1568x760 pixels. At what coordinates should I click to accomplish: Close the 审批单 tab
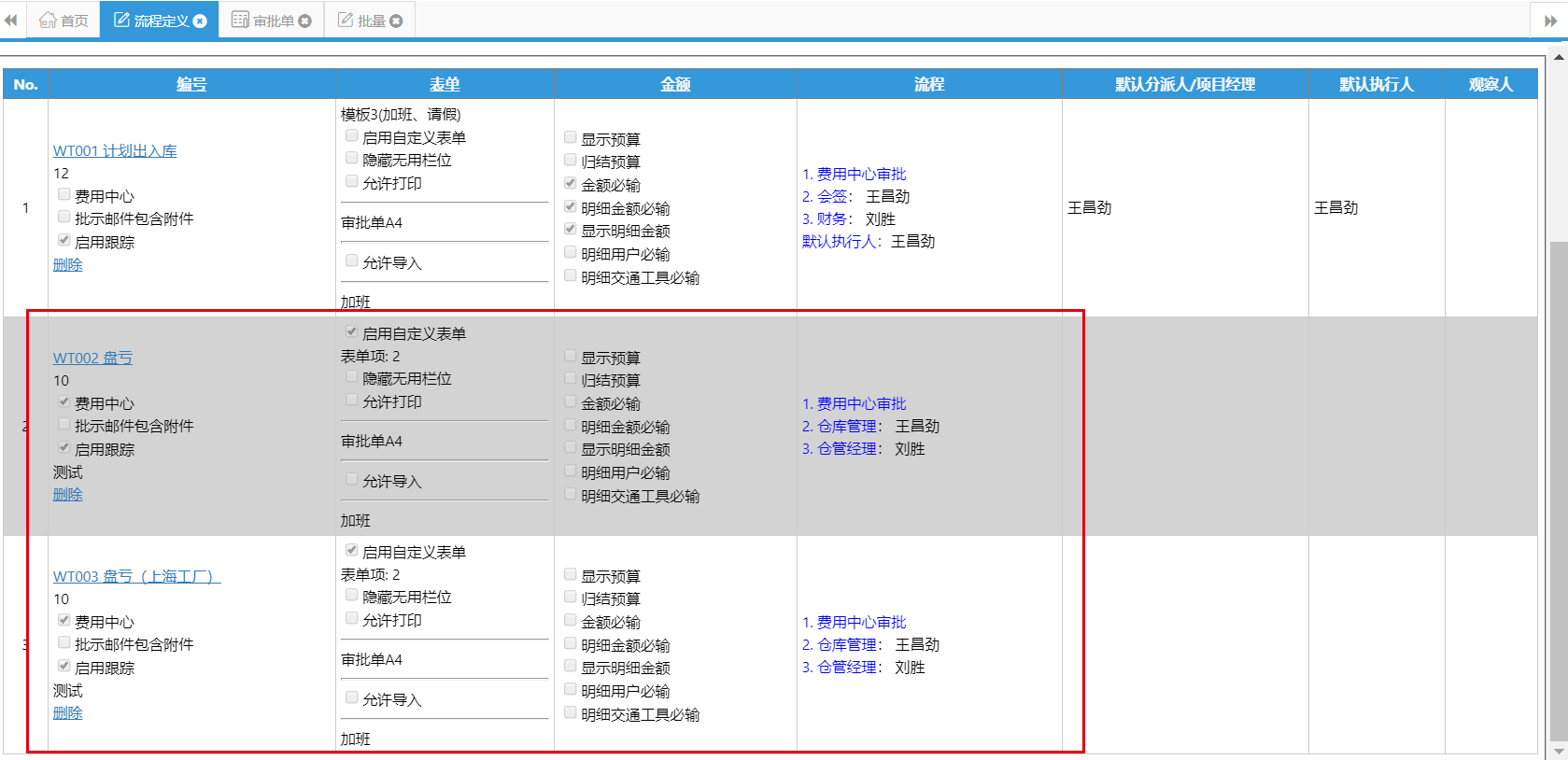[x=304, y=21]
